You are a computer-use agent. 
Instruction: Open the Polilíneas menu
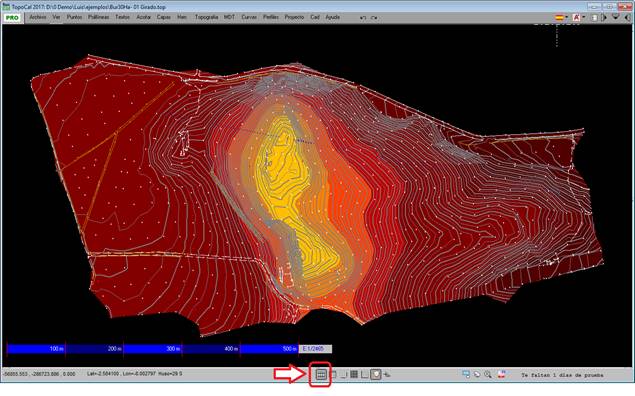coord(98,17)
